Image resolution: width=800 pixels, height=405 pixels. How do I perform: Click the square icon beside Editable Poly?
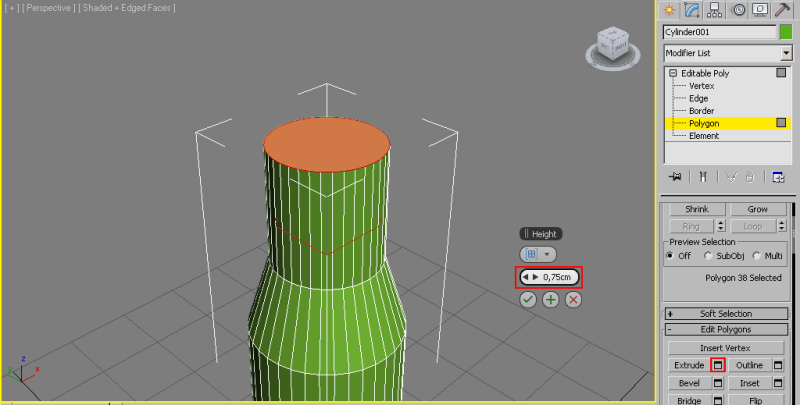point(781,73)
